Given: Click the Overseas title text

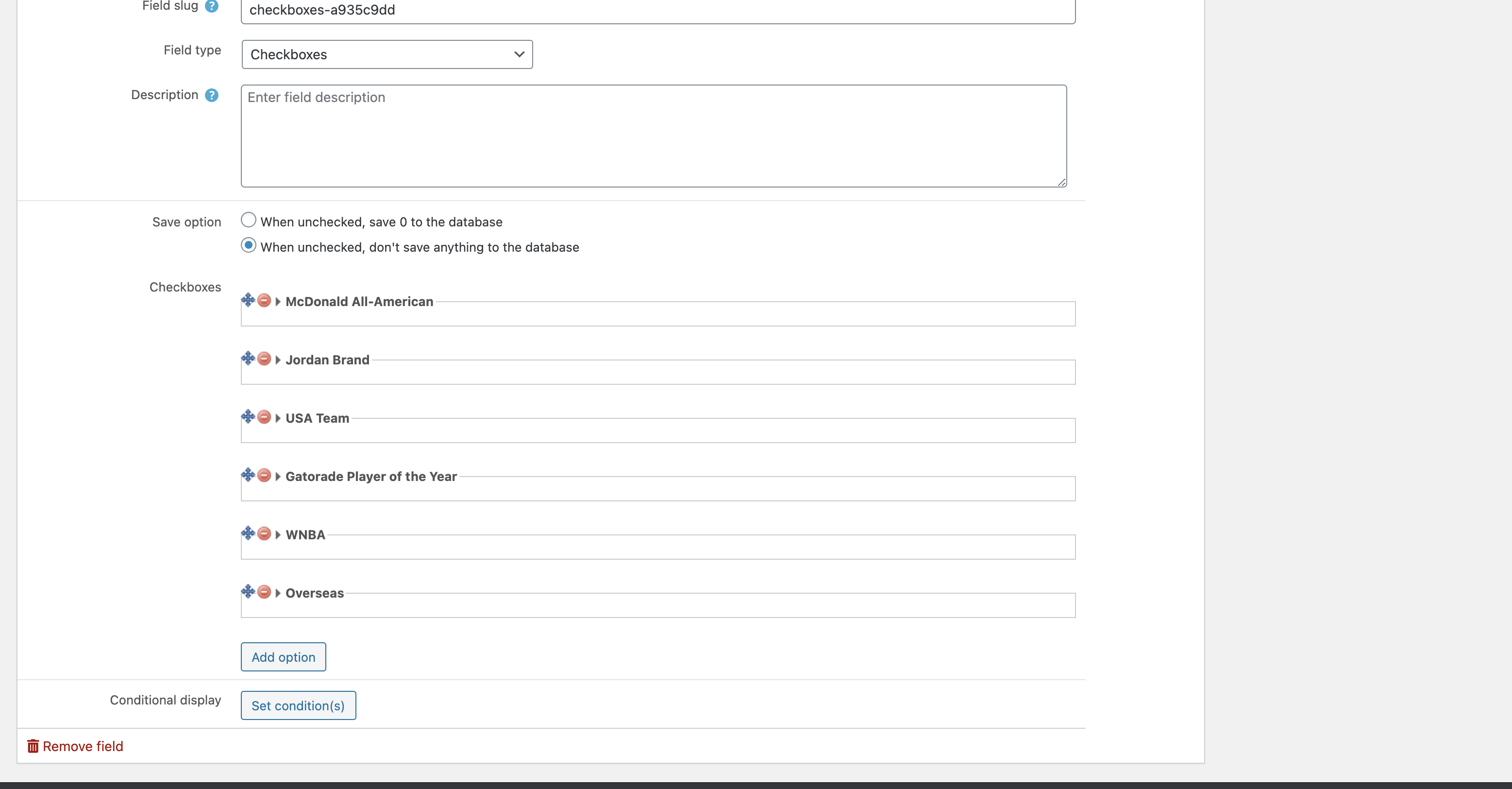Looking at the screenshot, I should pos(315,593).
